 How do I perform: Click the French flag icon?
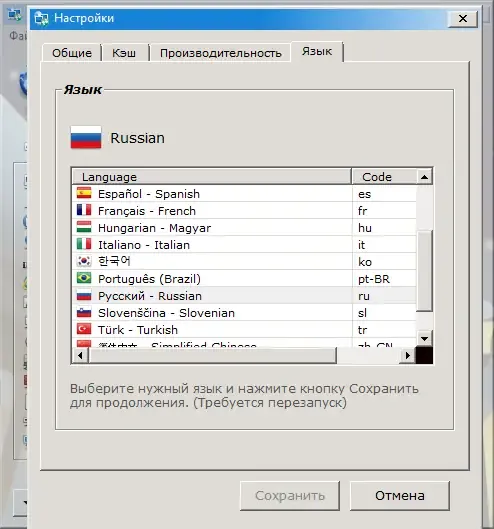coord(84,211)
